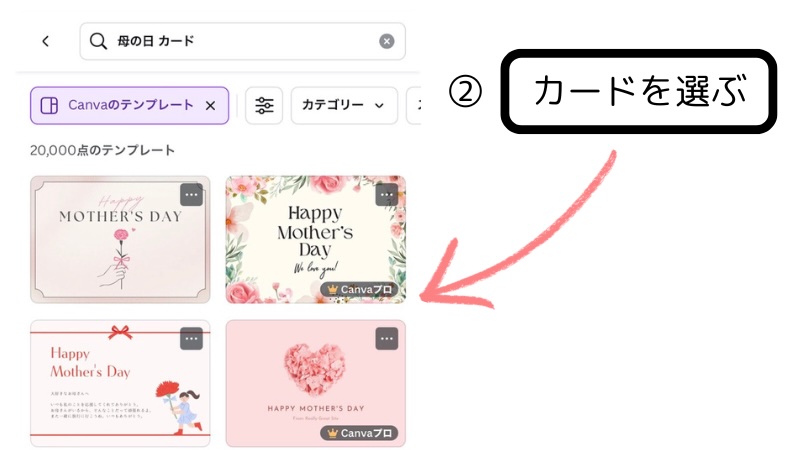This screenshot has width=800, height=450.
Task: Open more options on red ribbon card
Action: pos(191,338)
